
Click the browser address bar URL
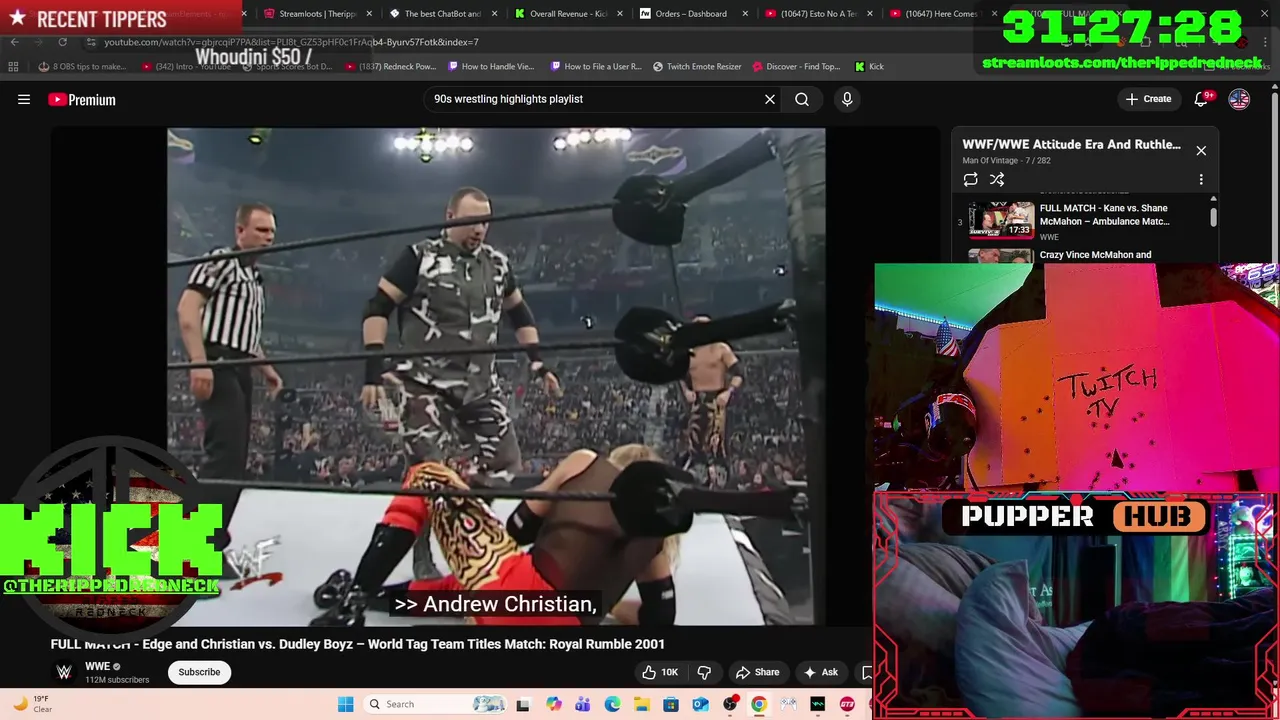pyautogui.click(x=291, y=42)
